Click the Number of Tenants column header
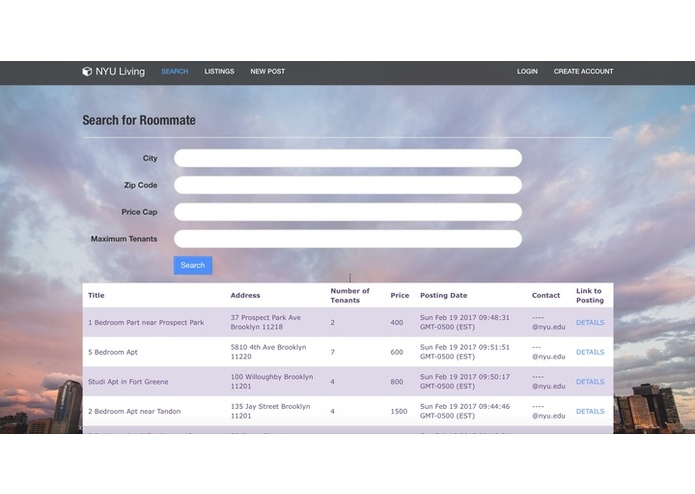This screenshot has height=494, width=695. coord(350,296)
